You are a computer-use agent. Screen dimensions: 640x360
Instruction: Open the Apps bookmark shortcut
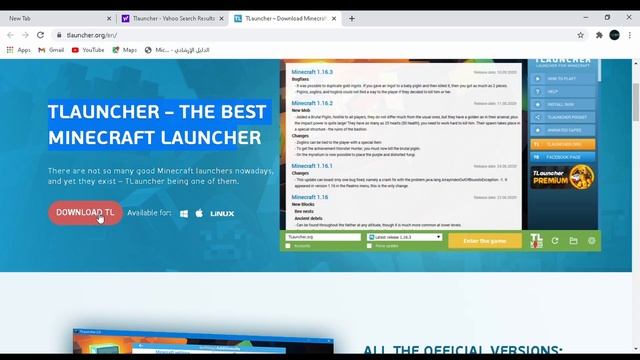click(18, 50)
